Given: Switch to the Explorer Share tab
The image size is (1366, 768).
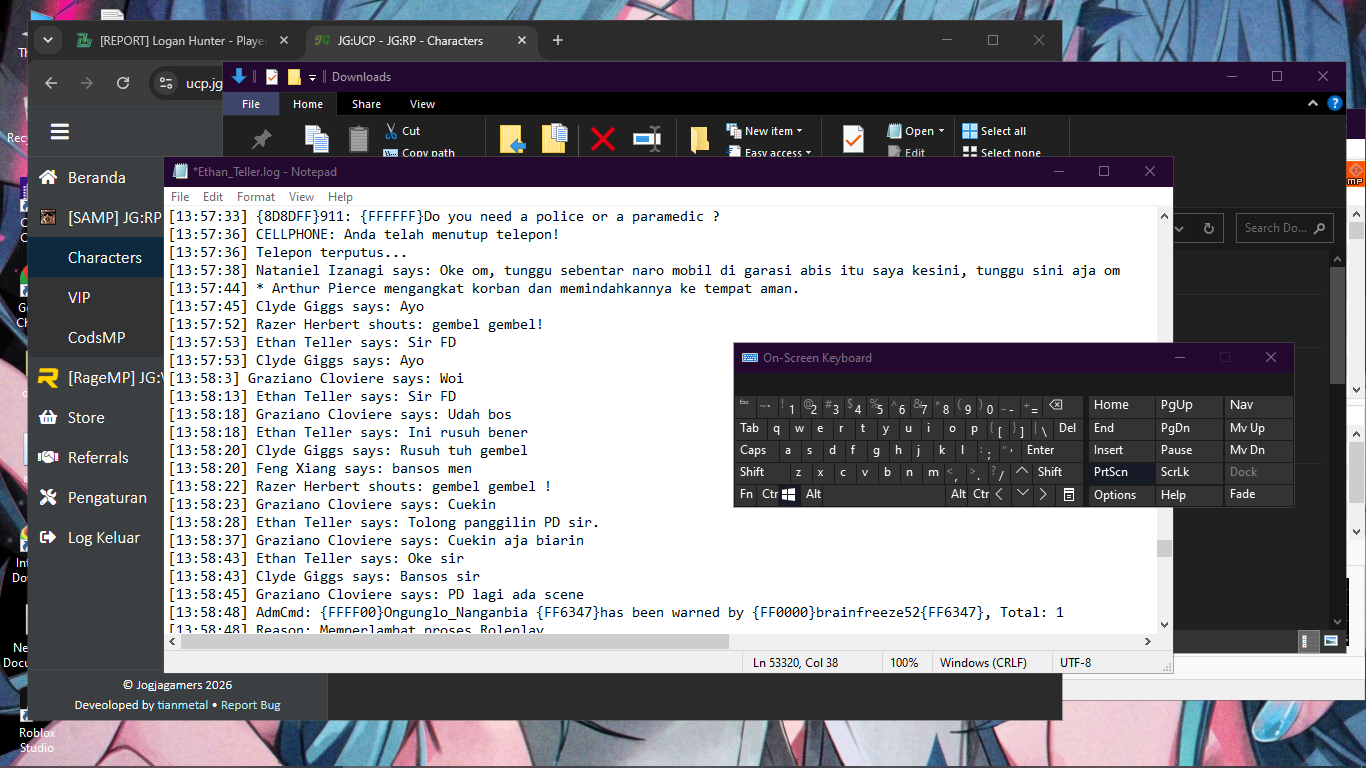Looking at the screenshot, I should (x=366, y=104).
